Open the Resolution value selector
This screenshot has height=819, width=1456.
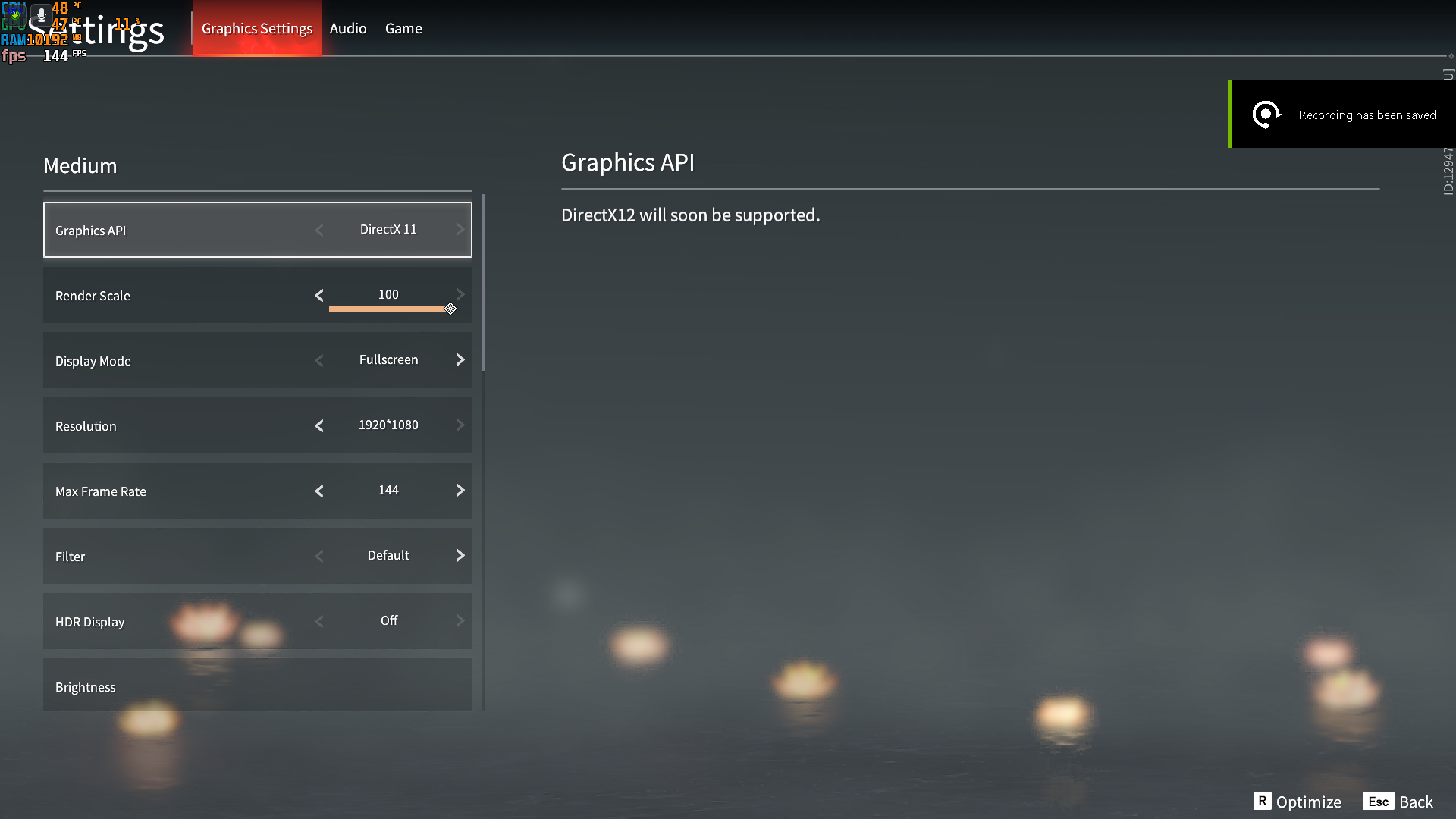pyautogui.click(x=388, y=425)
